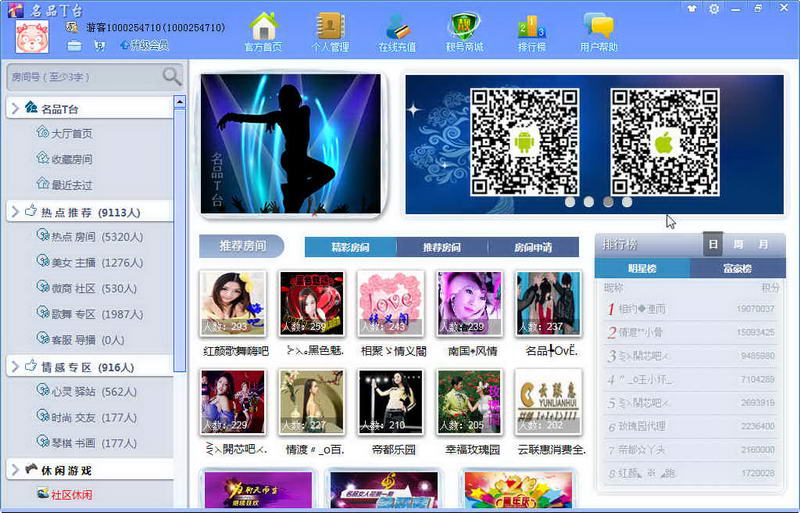800x513 pixels.
Task: Open the 红颜歌舞嗨吧 room thumbnail
Action: coord(233,303)
